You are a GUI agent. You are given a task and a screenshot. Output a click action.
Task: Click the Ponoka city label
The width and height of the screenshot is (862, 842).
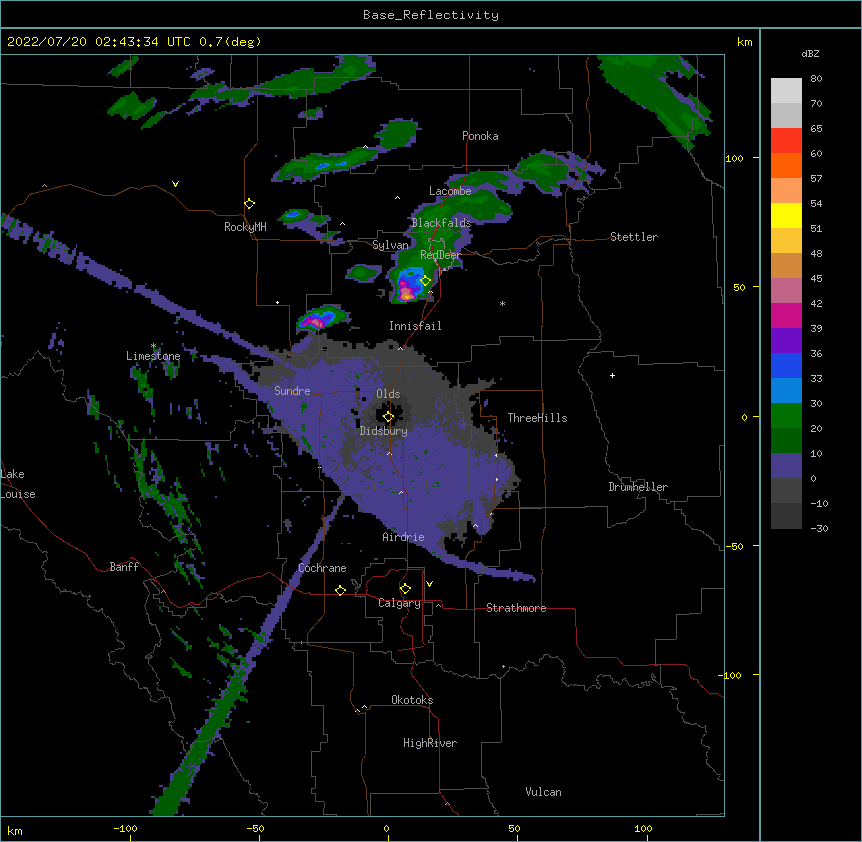pos(480,136)
